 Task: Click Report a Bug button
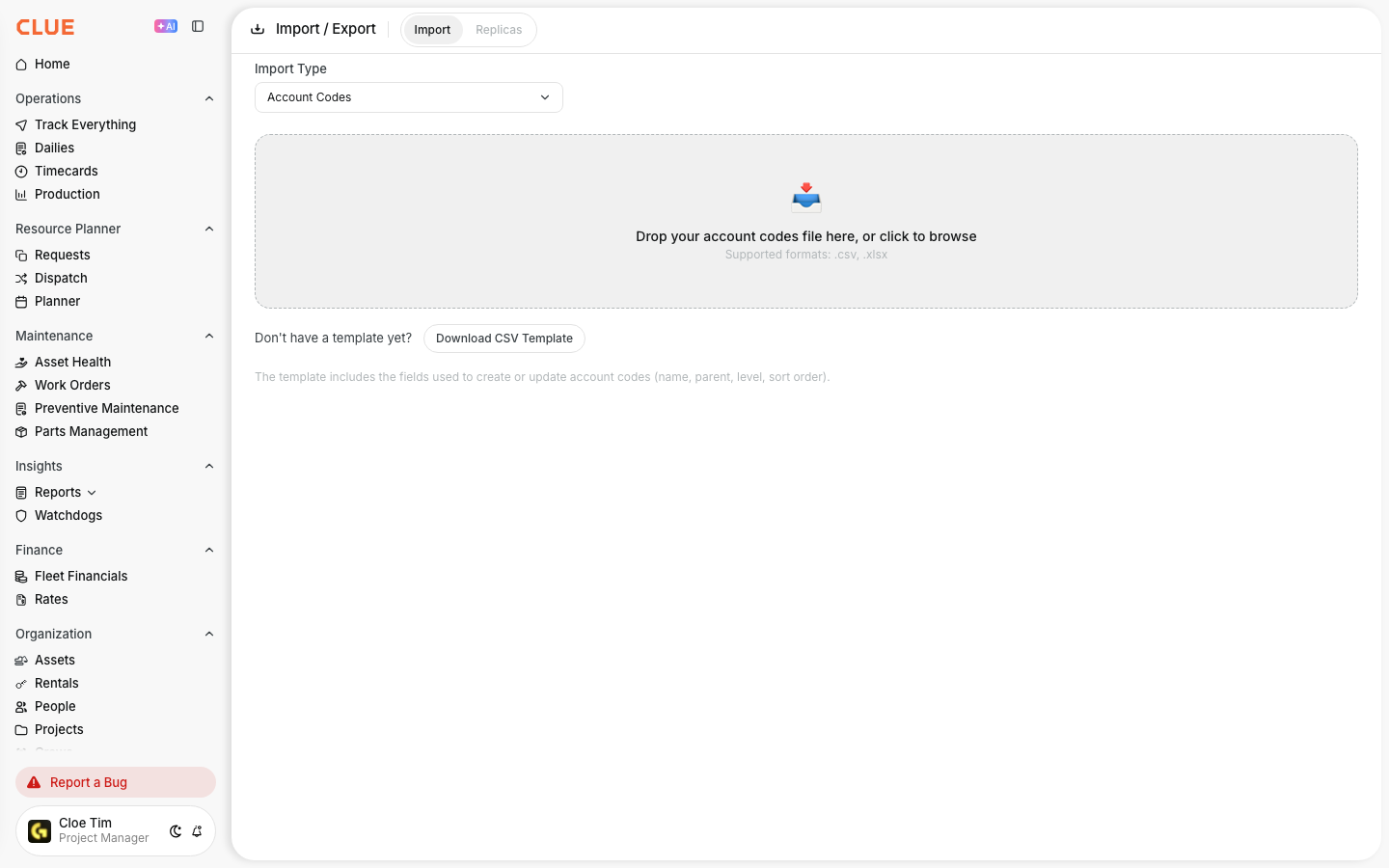[x=116, y=782]
